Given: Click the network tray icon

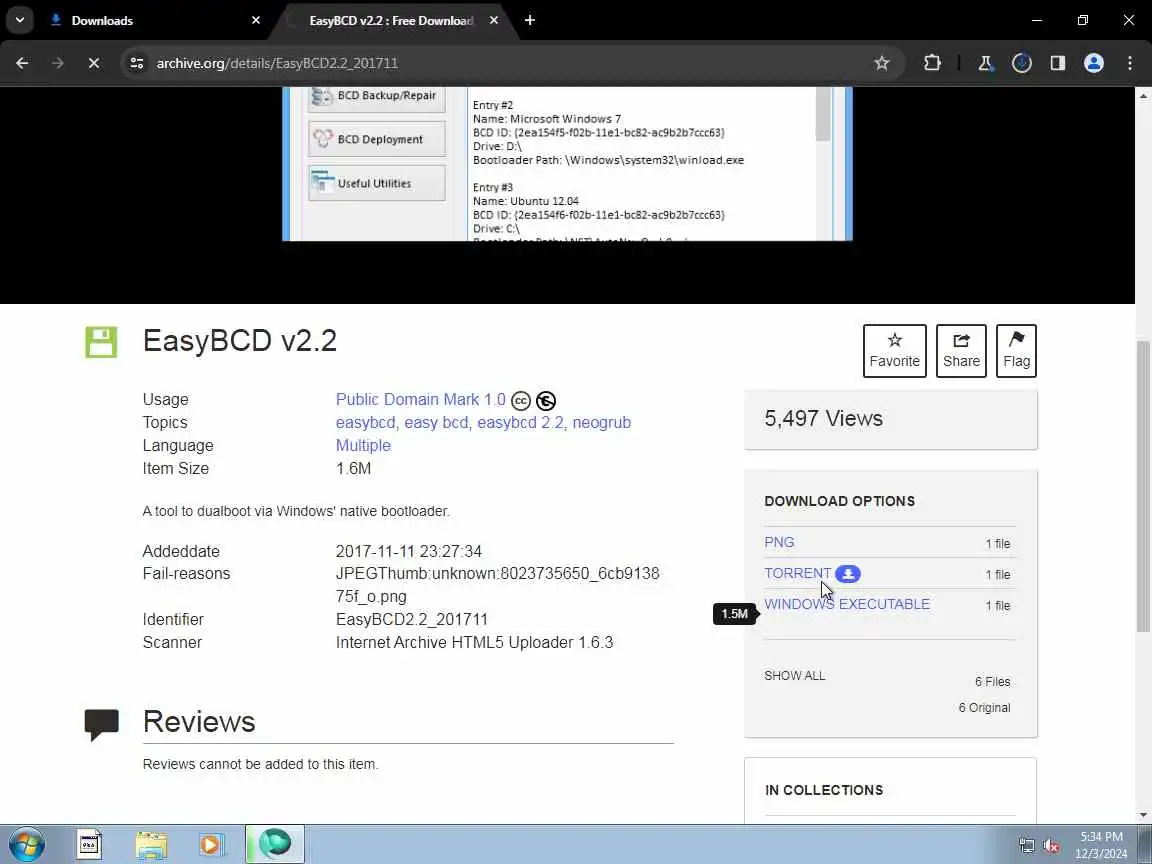Looking at the screenshot, I should point(1027,846).
